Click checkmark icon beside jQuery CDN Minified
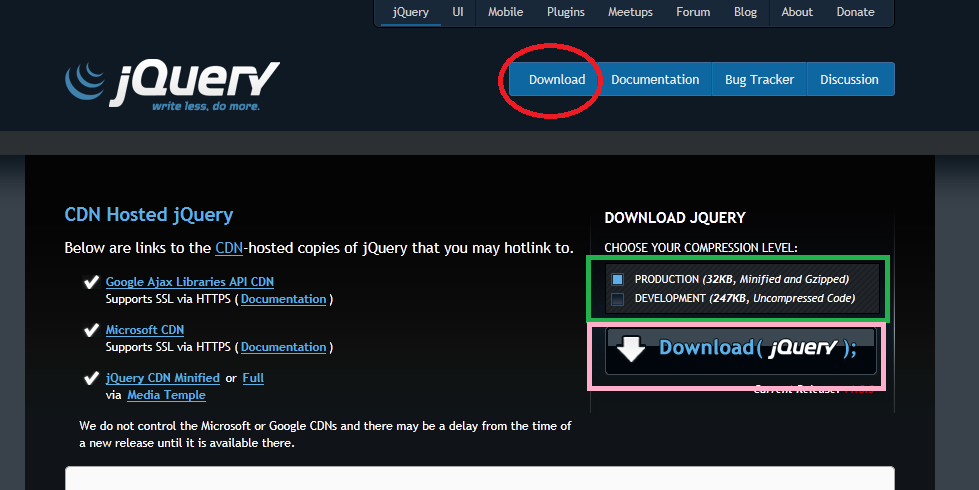Image resolution: width=979 pixels, height=490 pixels. click(91, 378)
